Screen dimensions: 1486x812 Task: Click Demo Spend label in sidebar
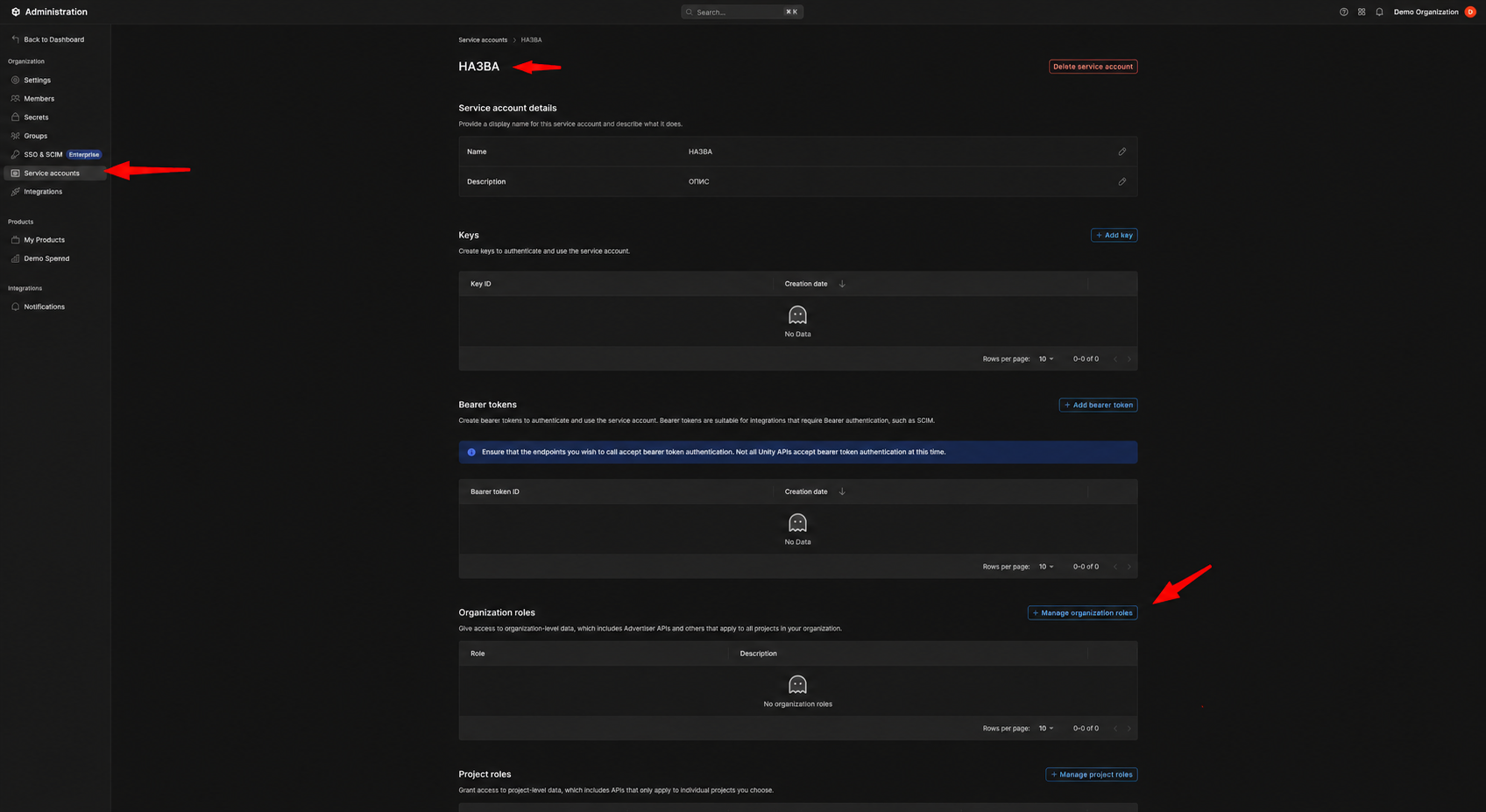[x=46, y=258]
